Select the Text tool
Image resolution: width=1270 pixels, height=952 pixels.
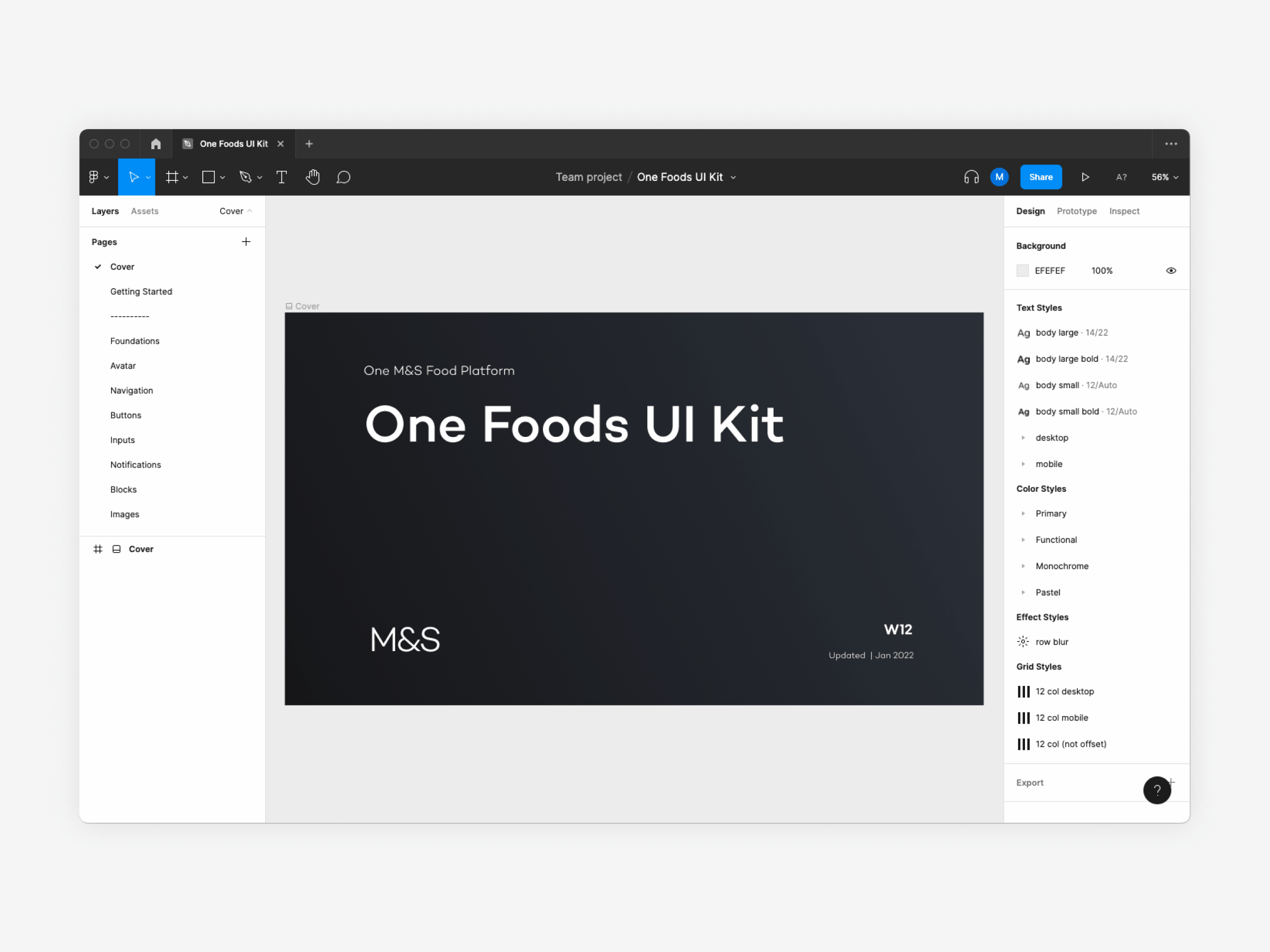click(282, 177)
